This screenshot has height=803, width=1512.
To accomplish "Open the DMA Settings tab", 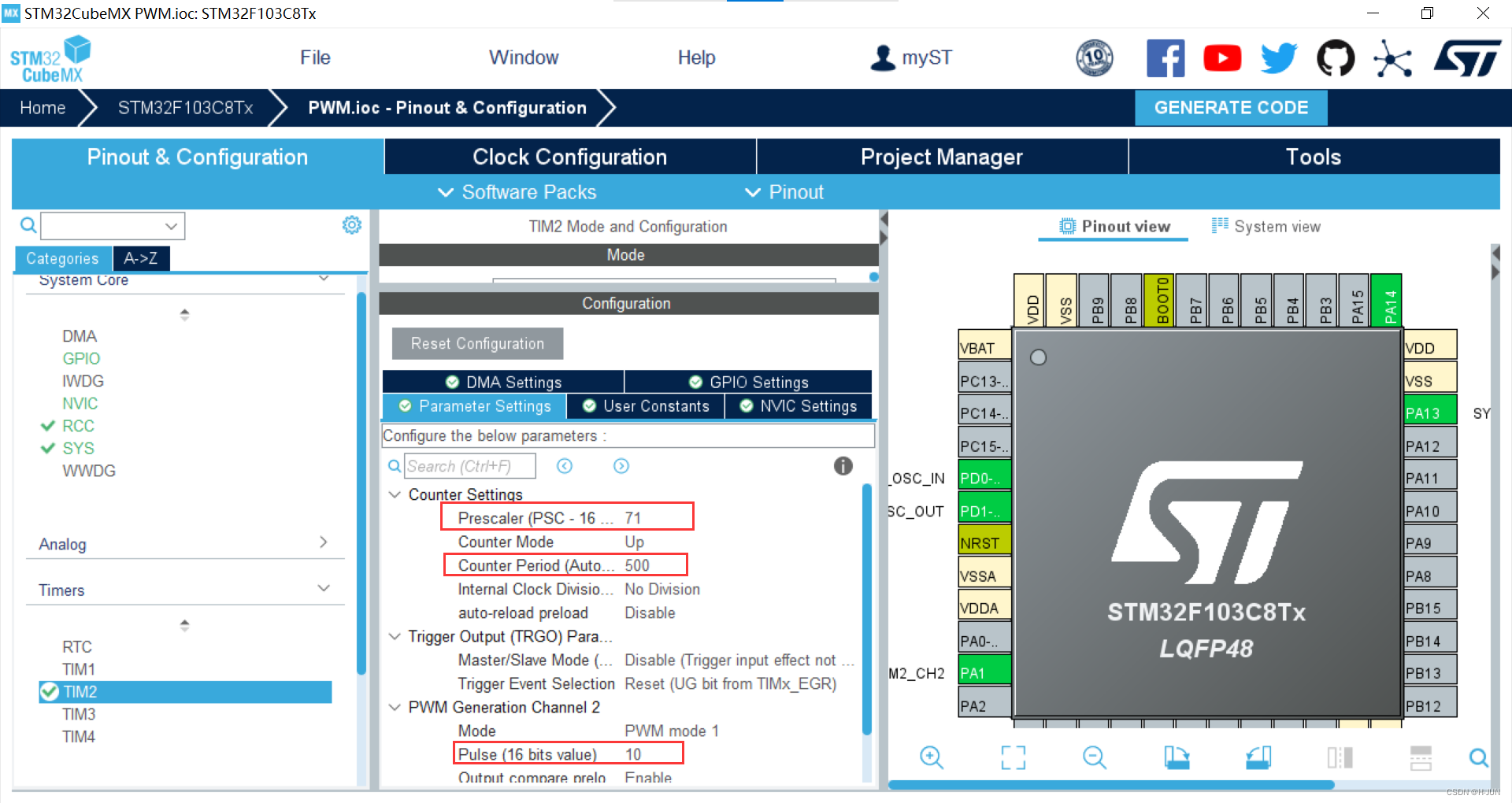I will click(503, 382).
